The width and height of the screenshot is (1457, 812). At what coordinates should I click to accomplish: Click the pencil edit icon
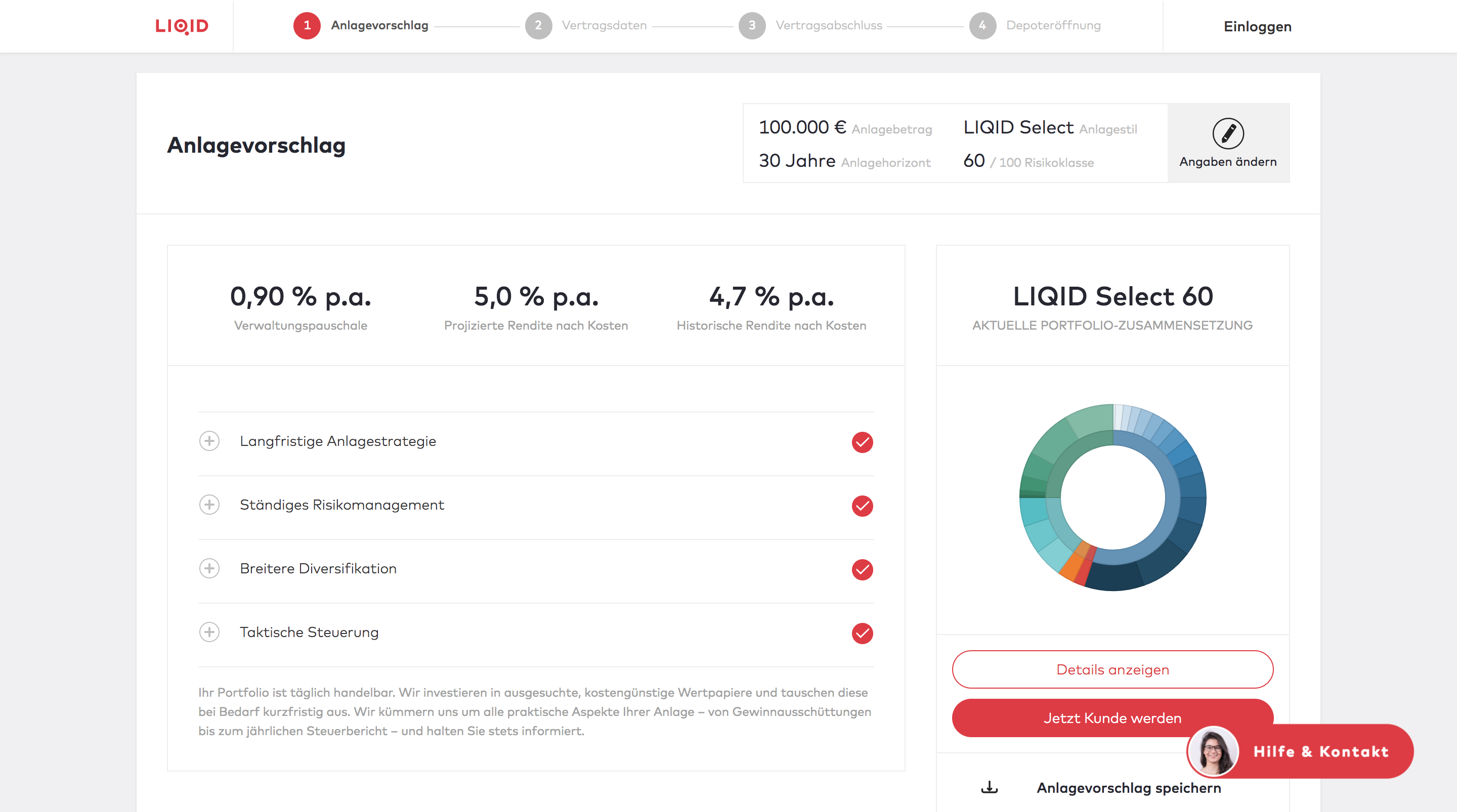[x=1228, y=133]
